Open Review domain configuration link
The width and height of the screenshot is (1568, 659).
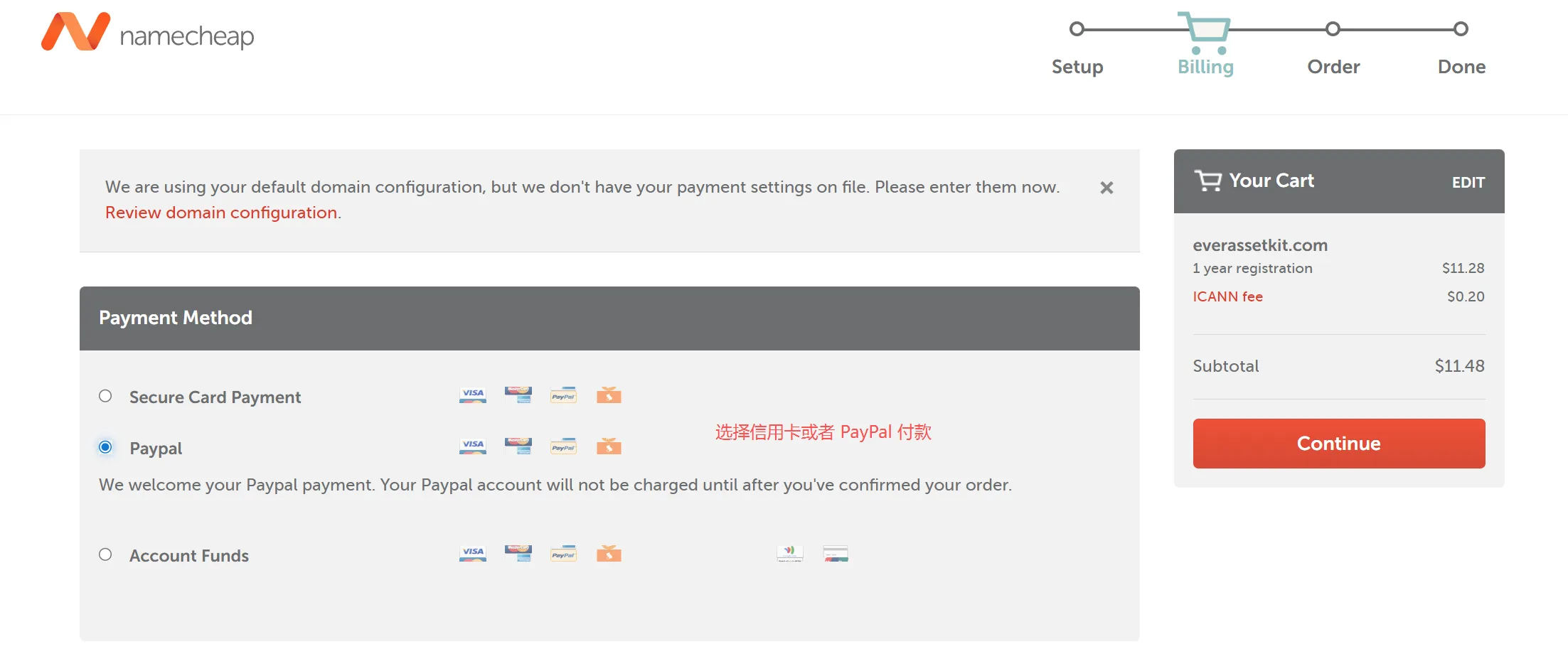click(221, 212)
